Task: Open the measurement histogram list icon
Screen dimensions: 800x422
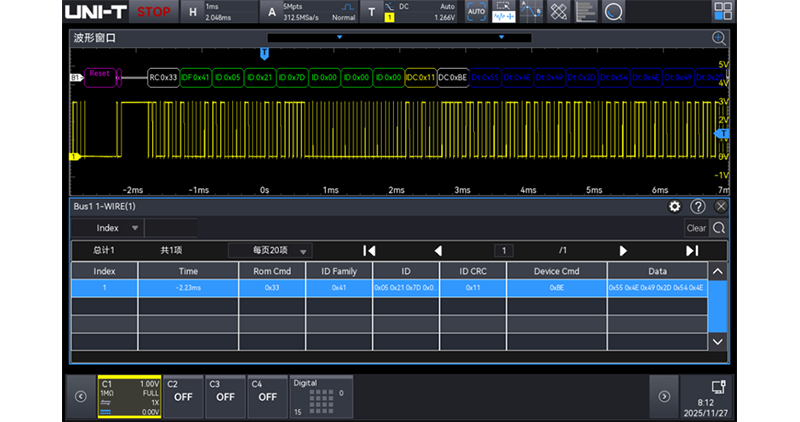Action: point(586,12)
